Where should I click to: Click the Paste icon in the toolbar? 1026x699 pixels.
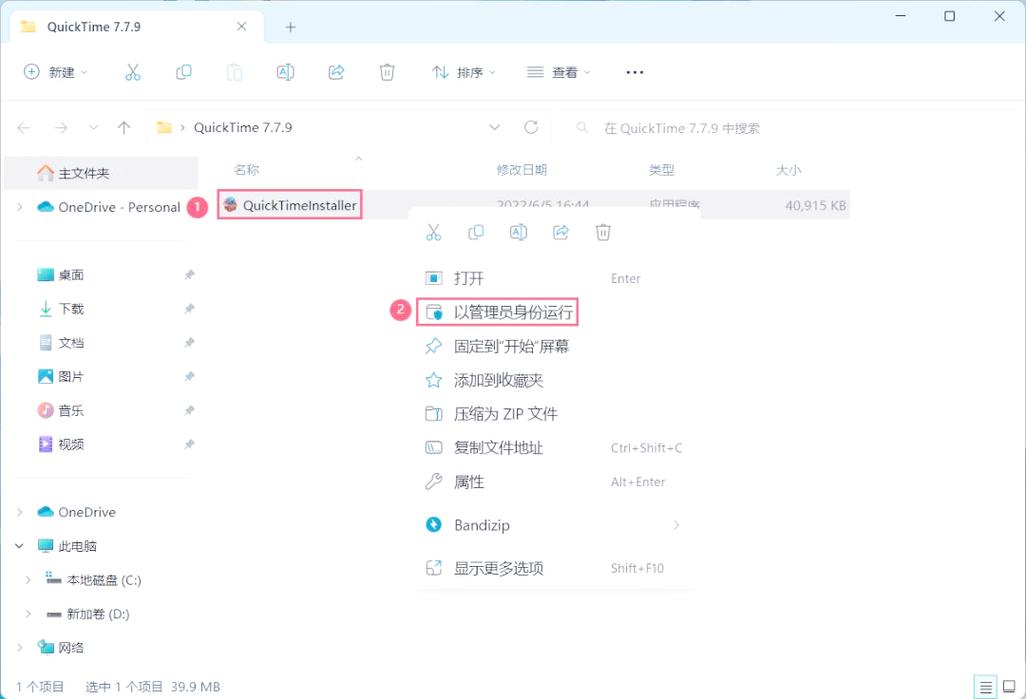tap(235, 72)
